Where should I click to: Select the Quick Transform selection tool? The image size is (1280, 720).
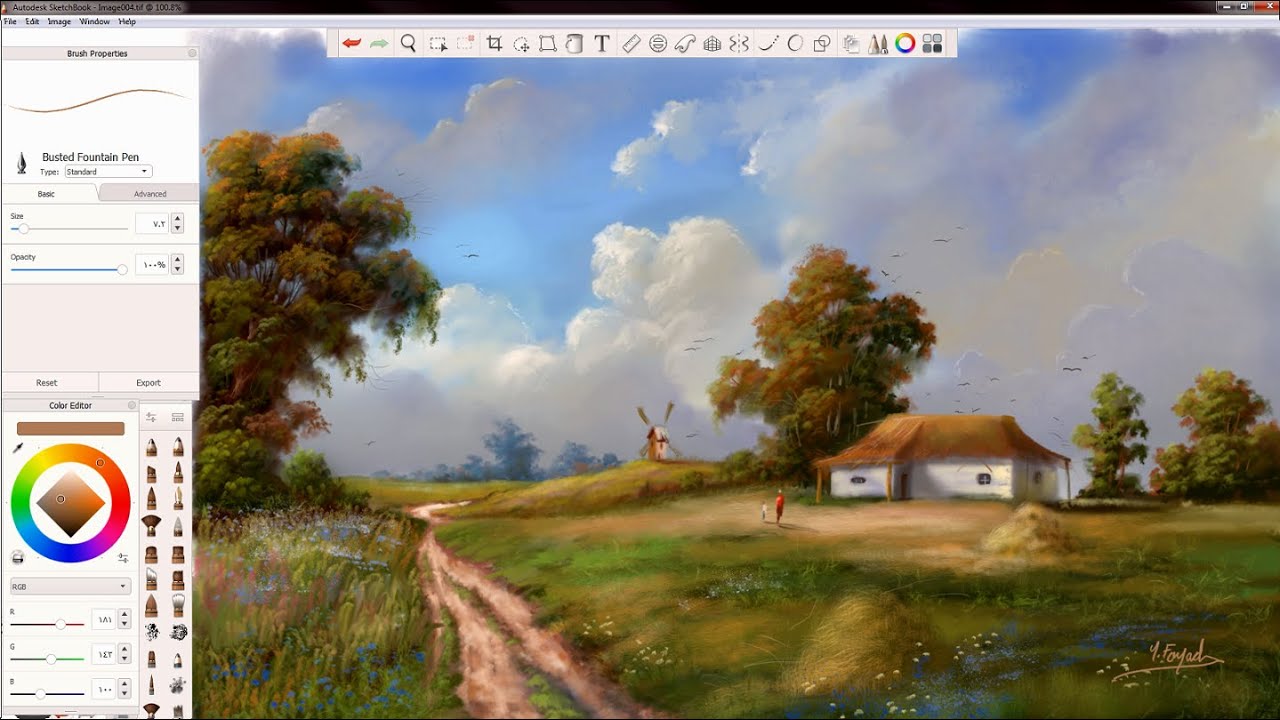click(x=521, y=43)
